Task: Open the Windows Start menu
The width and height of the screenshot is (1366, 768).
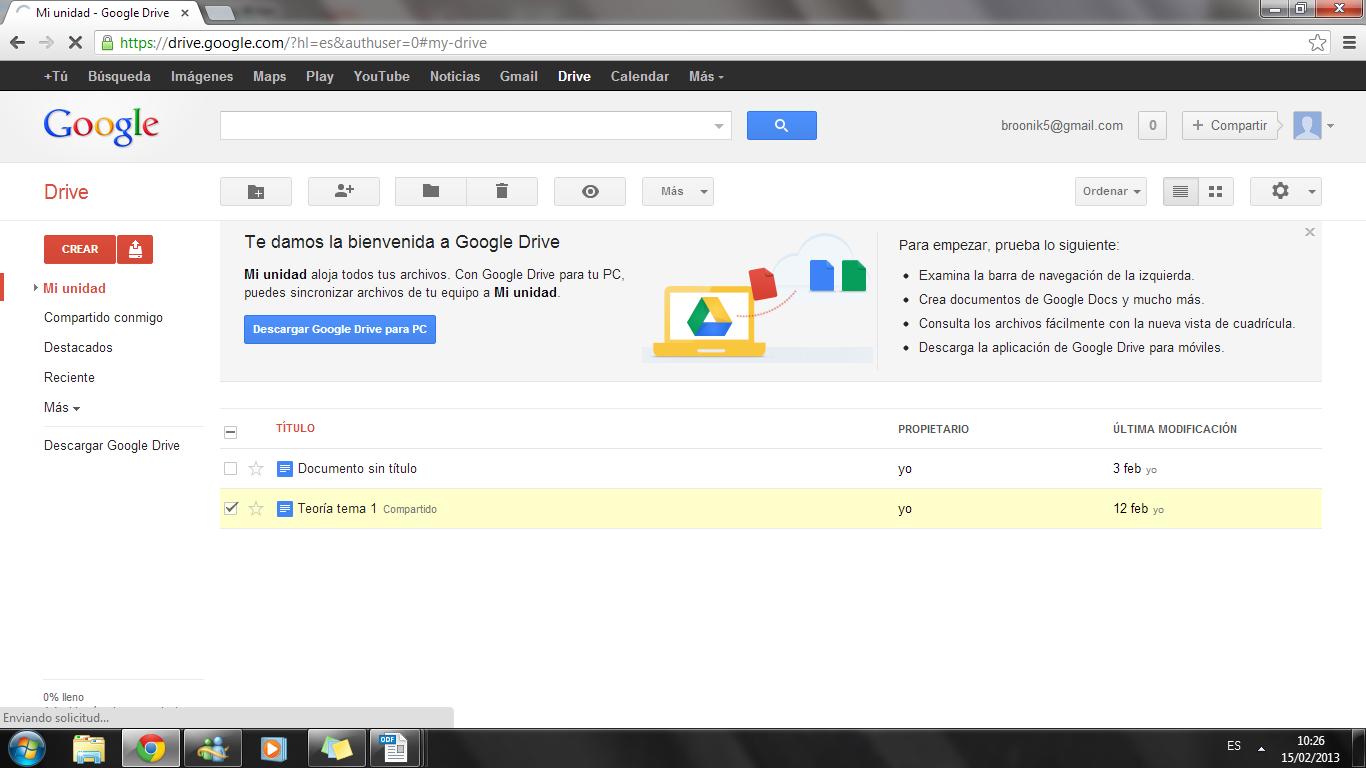Action: [26, 748]
